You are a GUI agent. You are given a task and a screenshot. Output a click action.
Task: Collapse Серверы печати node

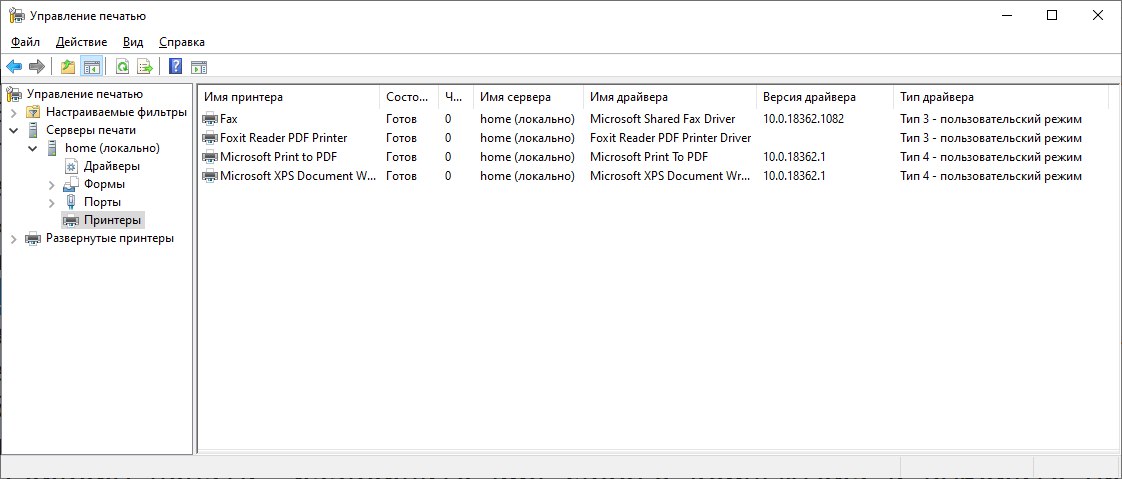click(x=14, y=130)
